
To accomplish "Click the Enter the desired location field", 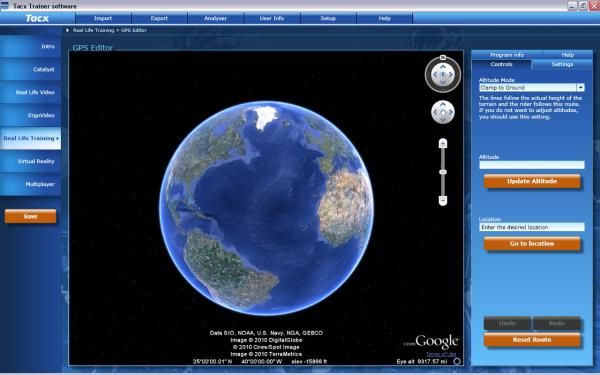I will (532, 227).
